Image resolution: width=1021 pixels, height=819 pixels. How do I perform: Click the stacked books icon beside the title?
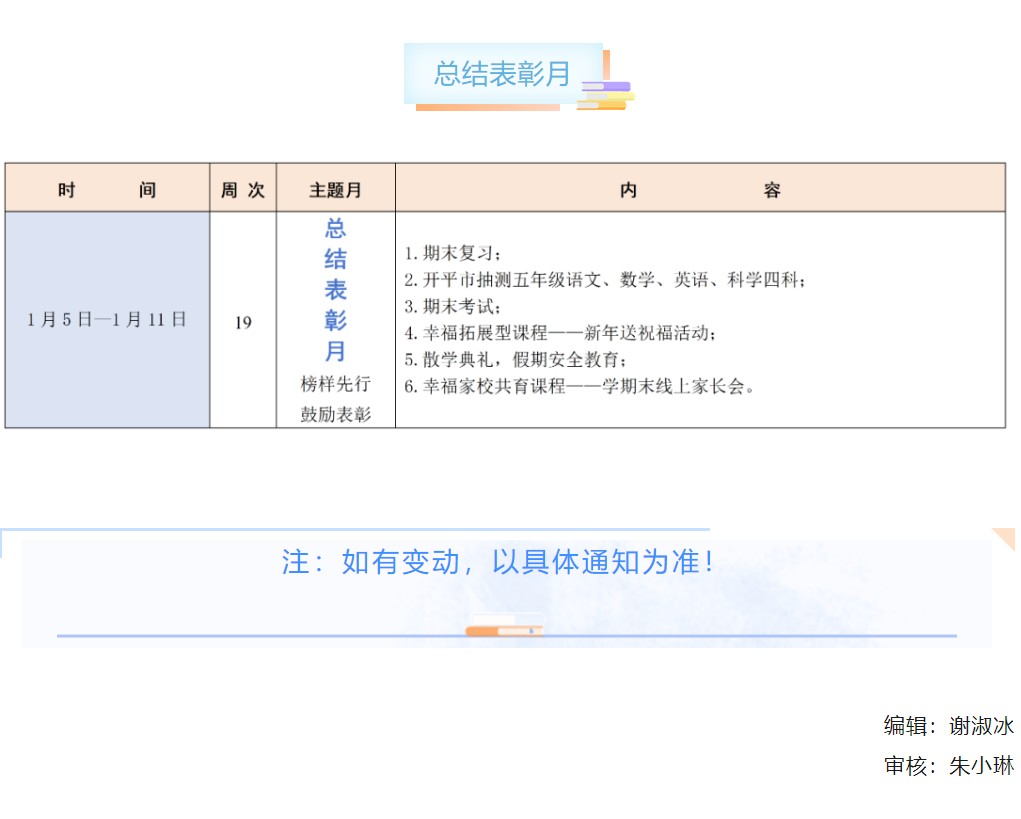pos(606,95)
